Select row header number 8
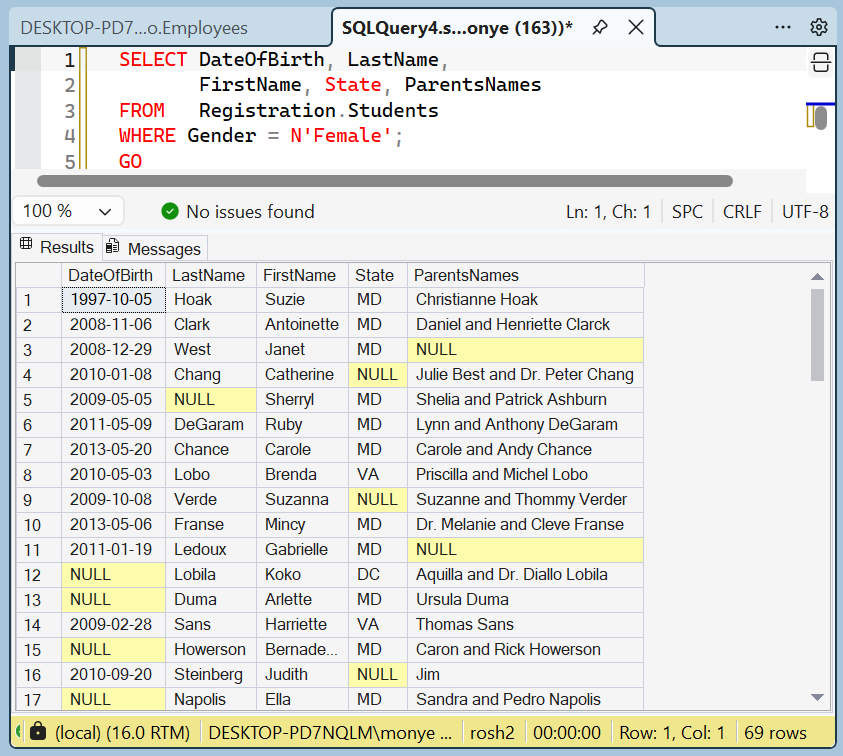This screenshot has width=843, height=756. [39, 475]
